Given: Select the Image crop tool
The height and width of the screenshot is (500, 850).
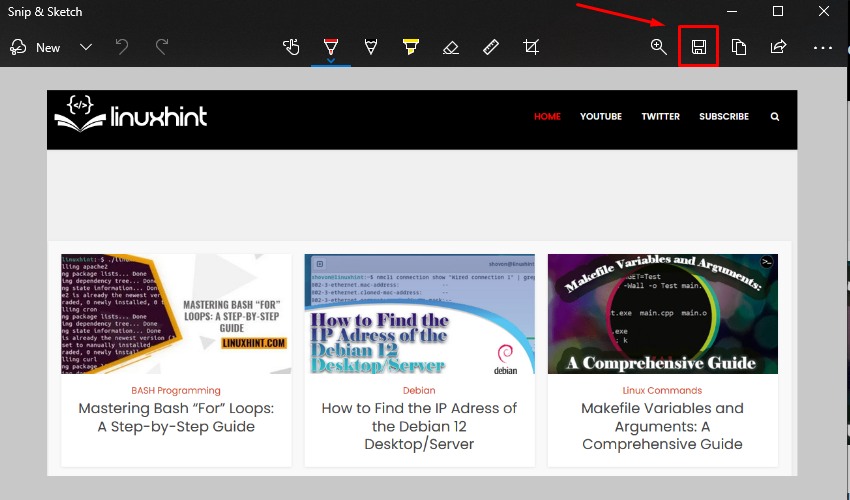Looking at the screenshot, I should pos(531,47).
